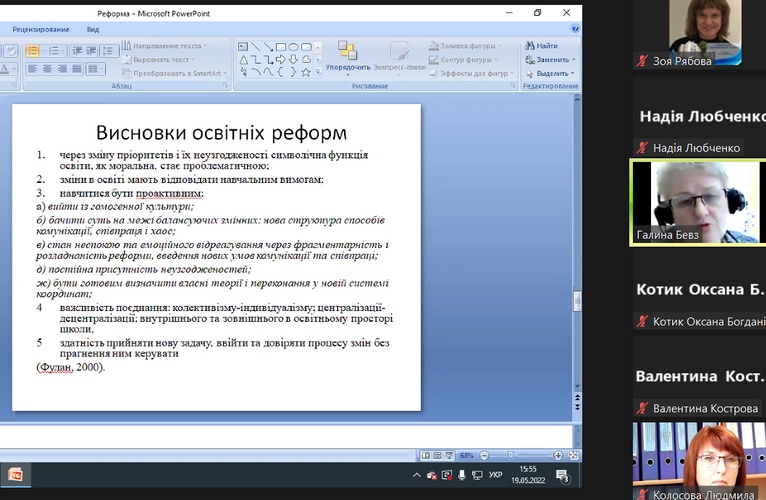Show hidden system tray icons
766x500 pixels.
click(417, 476)
